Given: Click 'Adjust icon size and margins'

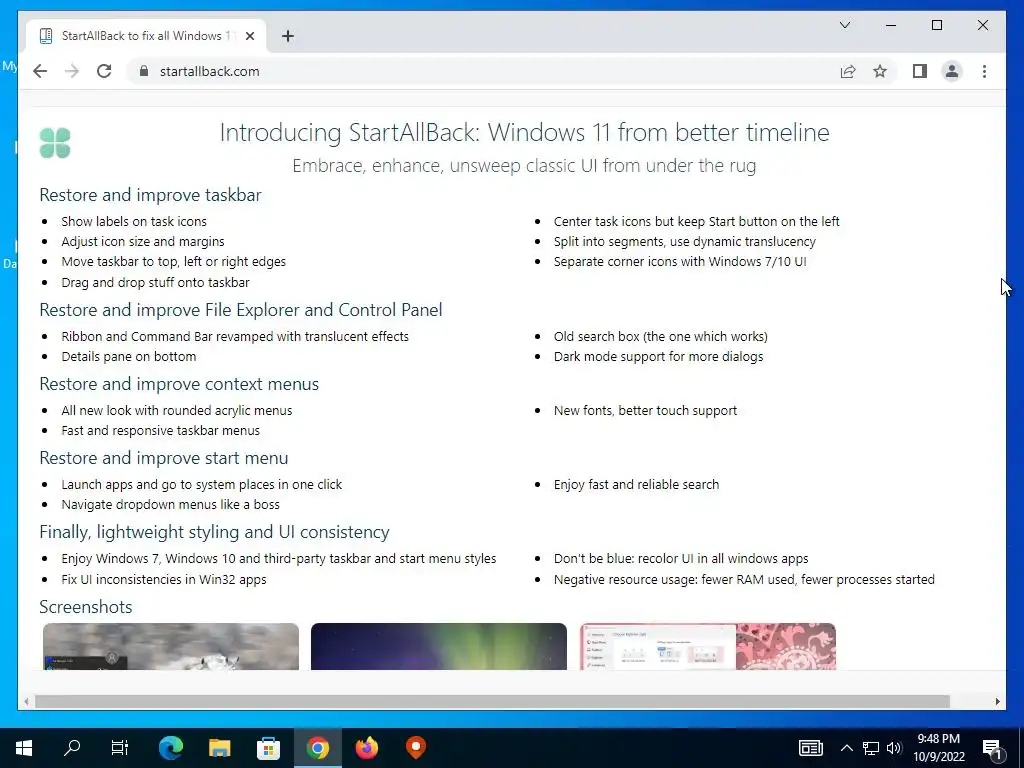Looking at the screenshot, I should 142,242.
